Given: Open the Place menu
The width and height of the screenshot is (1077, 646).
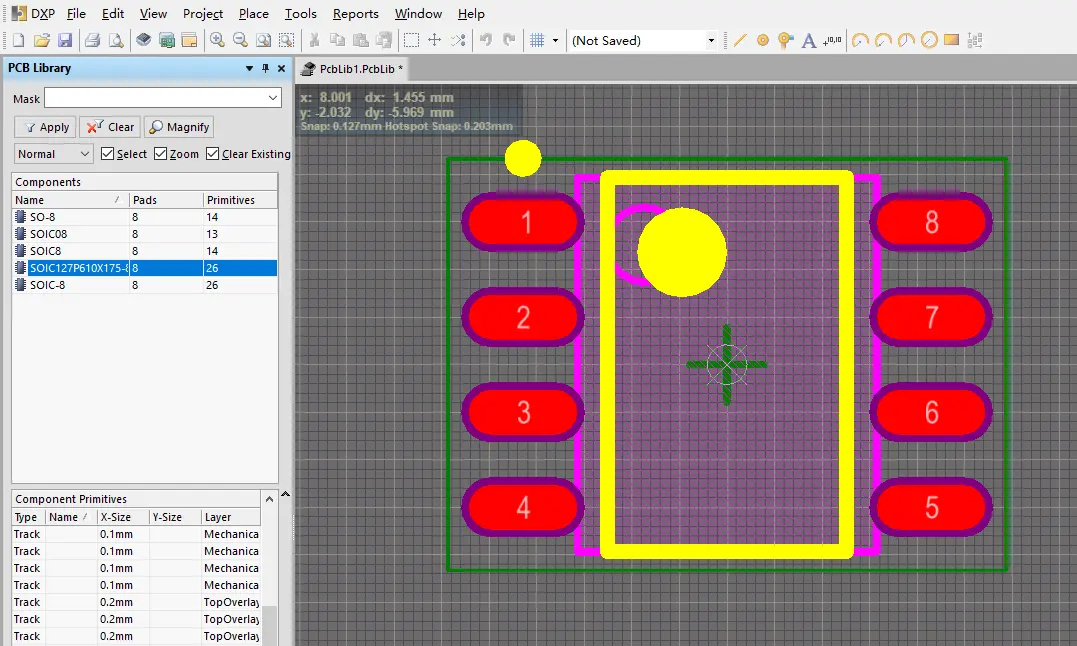Looking at the screenshot, I should 253,14.
